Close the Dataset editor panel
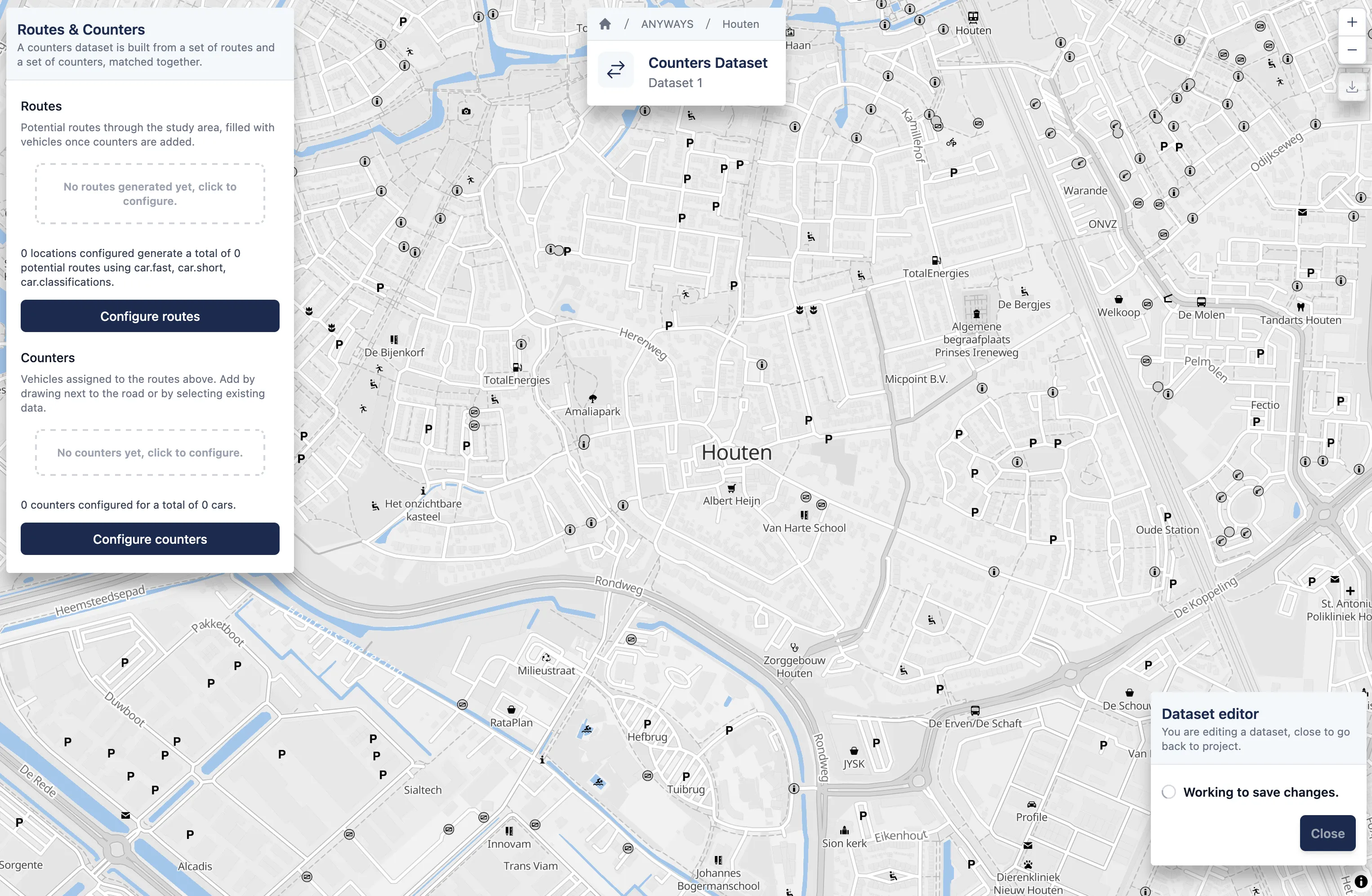The width and height of the screenshot is (1372, 896). pos(1327,833)
